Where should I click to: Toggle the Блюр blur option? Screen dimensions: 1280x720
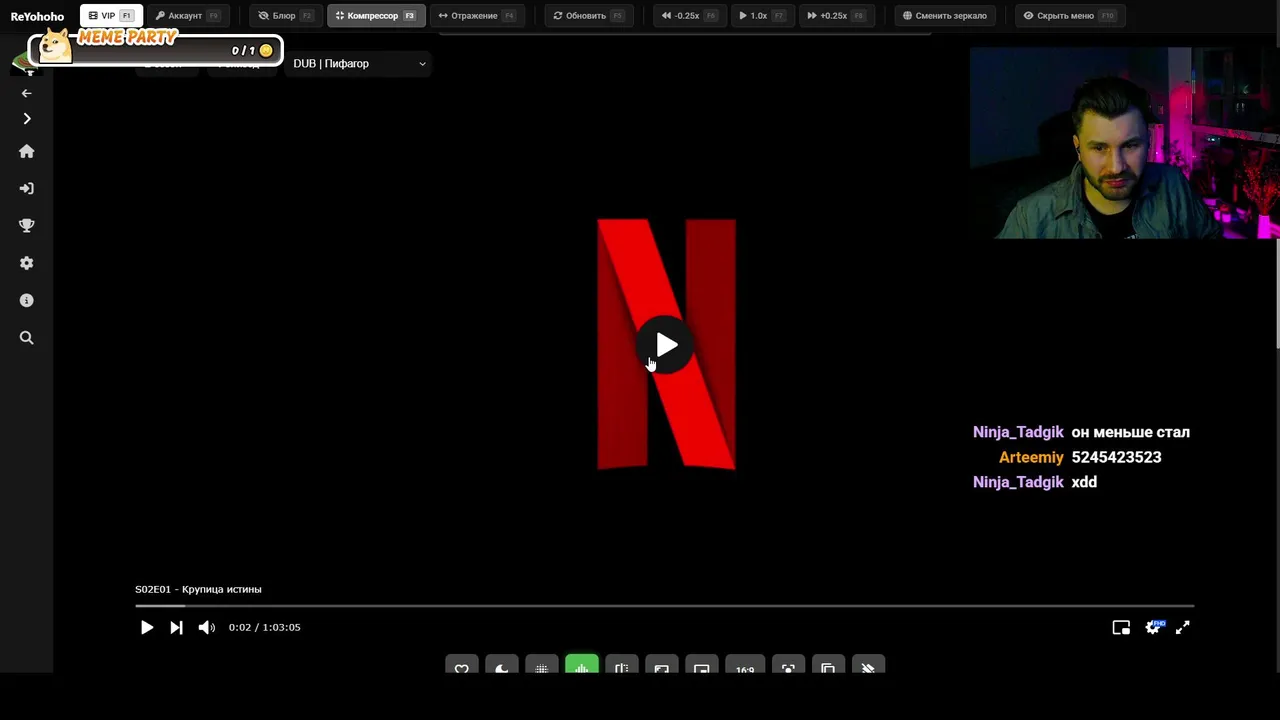(x=285, y=16)
